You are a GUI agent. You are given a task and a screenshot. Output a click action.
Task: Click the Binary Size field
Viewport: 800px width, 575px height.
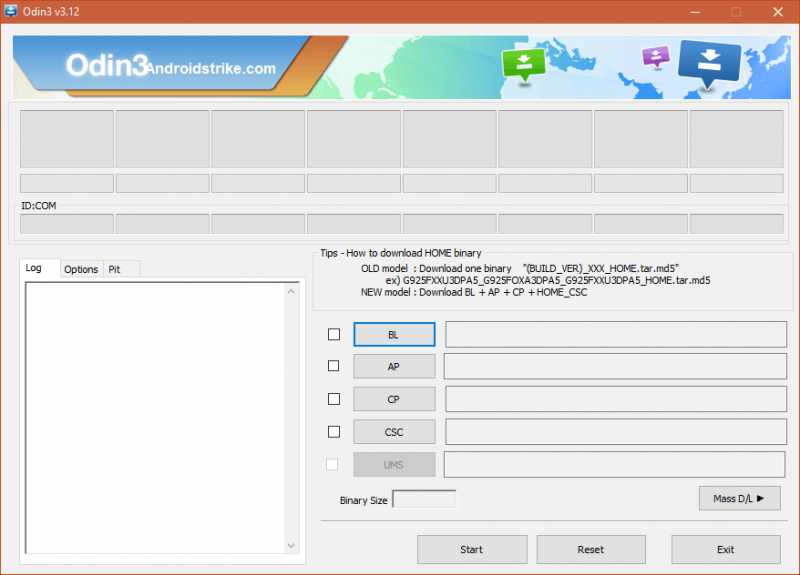coord(424,499)
